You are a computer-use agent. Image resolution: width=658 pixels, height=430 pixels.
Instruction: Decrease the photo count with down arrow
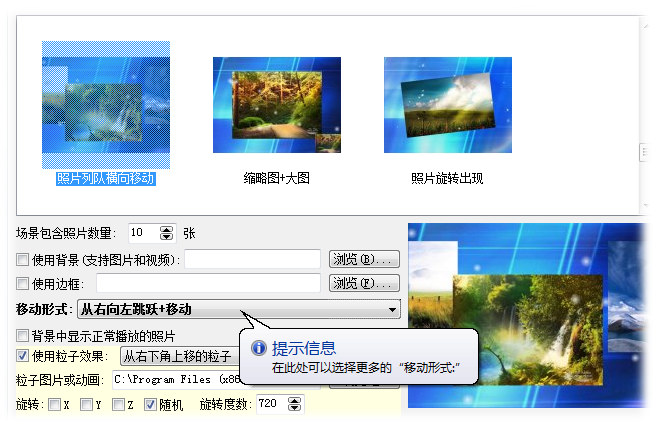tap(167, 237)
